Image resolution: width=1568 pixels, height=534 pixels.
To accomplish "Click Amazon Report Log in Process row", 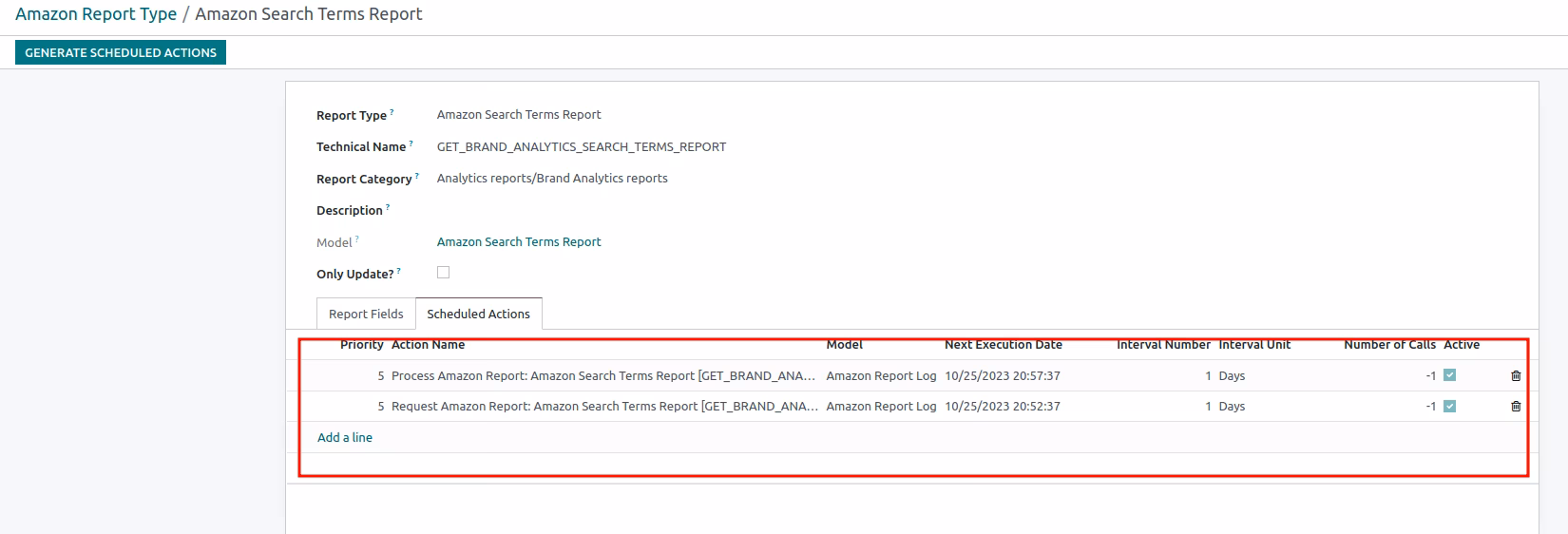I will click(881, 376).
